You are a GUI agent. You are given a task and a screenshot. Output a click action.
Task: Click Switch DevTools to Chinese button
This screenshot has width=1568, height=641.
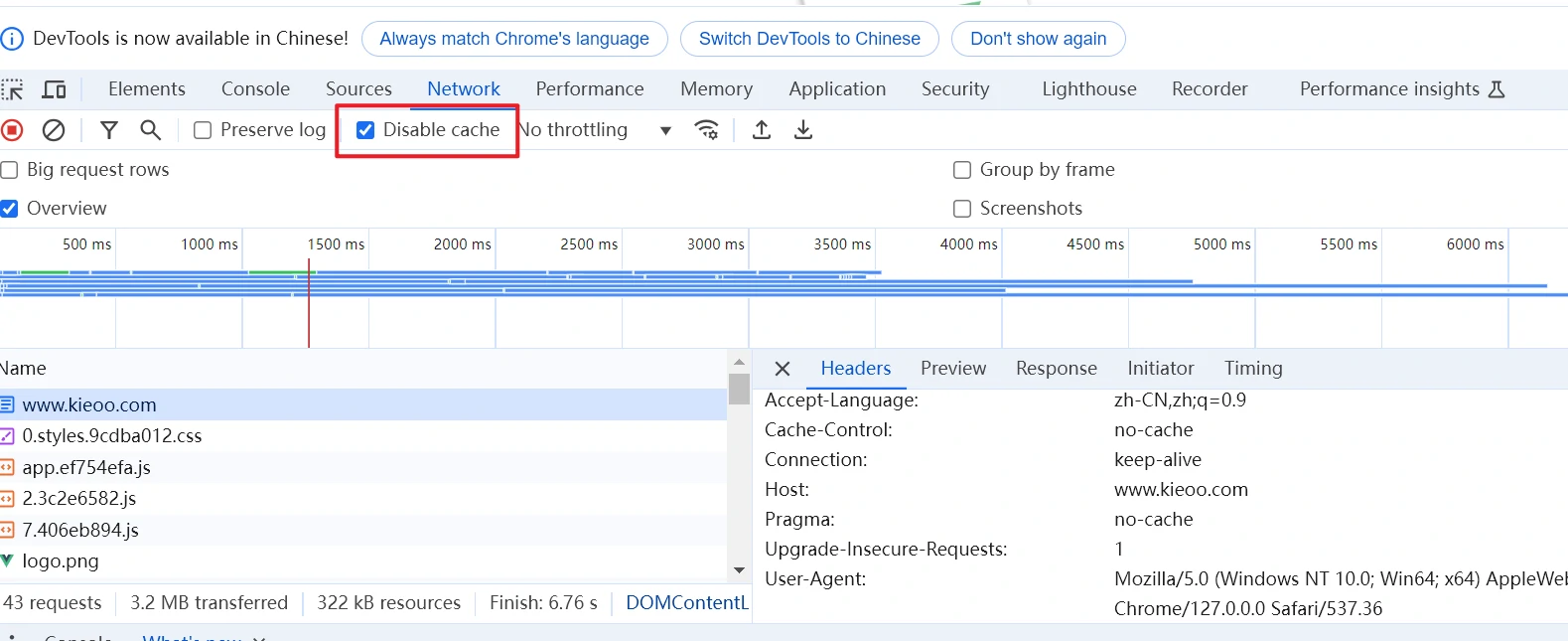click(x=809, y=39)
